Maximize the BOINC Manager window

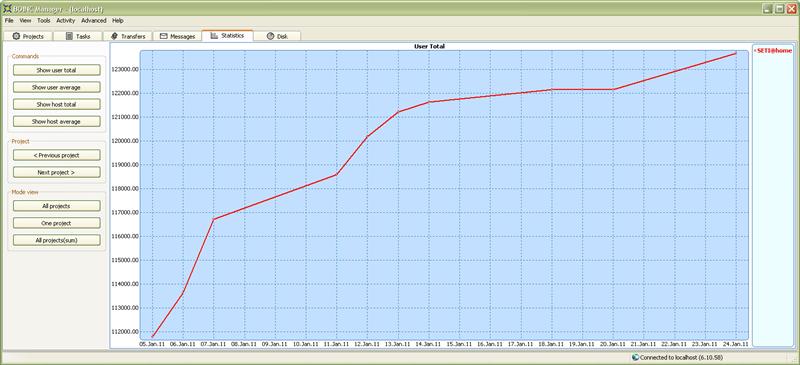(x=780, y=9)
